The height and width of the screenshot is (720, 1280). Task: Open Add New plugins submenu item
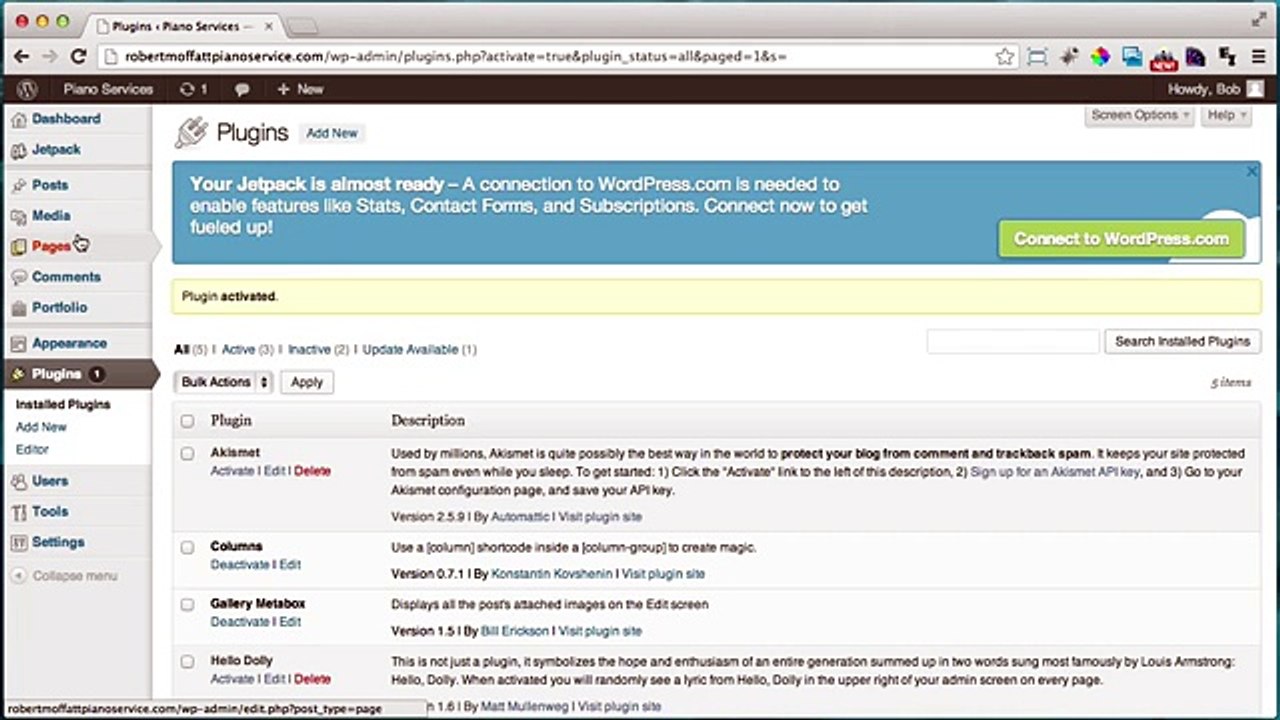[x=41, y=427]
